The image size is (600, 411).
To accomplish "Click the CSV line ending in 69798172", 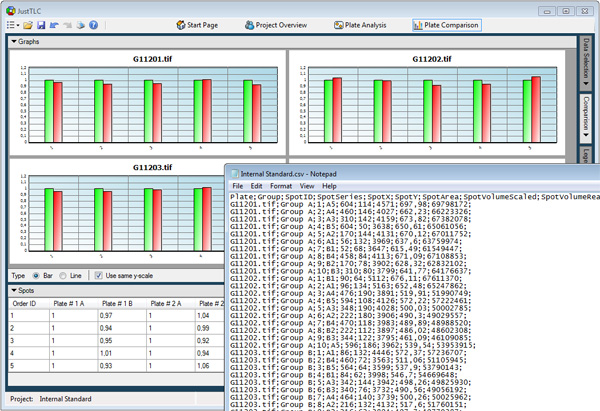I will tap(351, 204).
